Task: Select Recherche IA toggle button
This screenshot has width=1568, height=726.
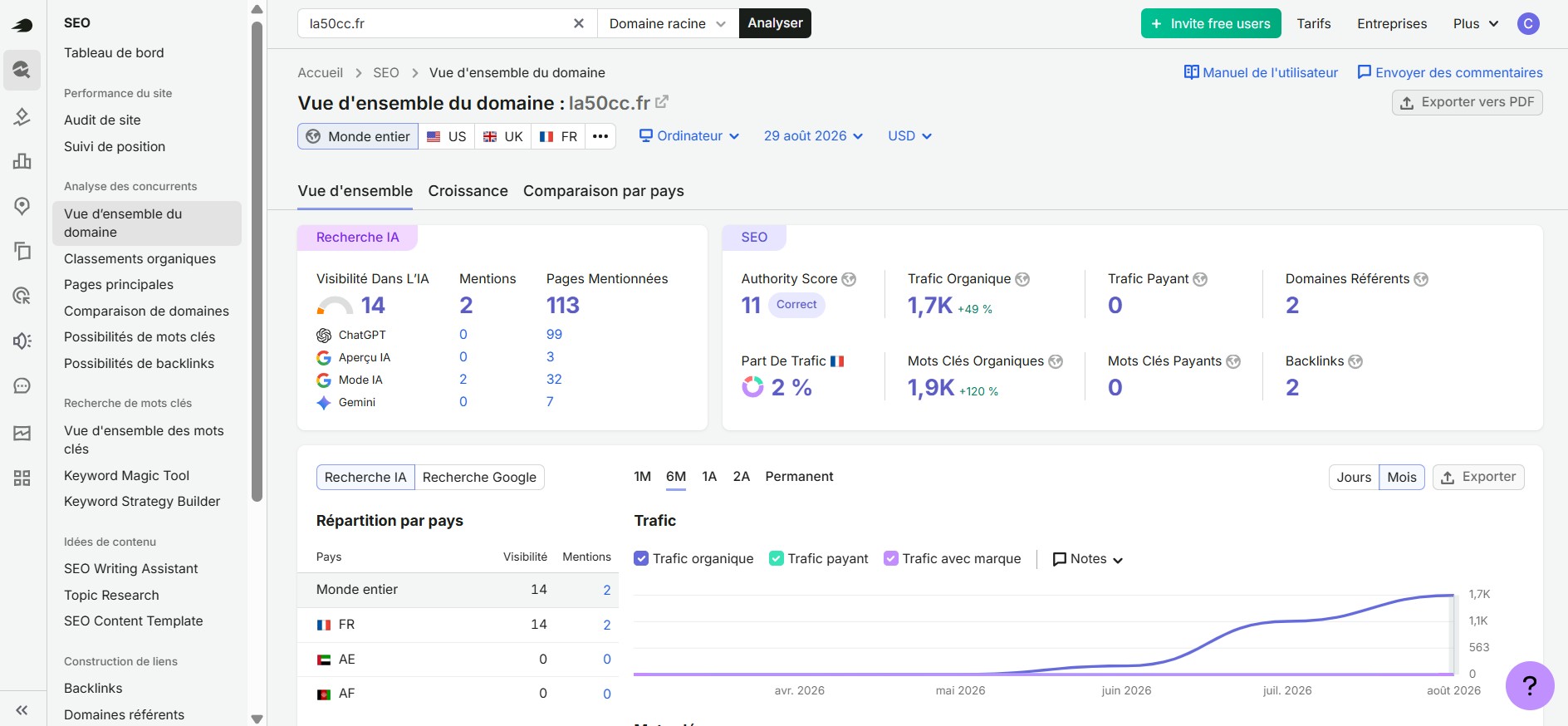Action: pos(365,477)
